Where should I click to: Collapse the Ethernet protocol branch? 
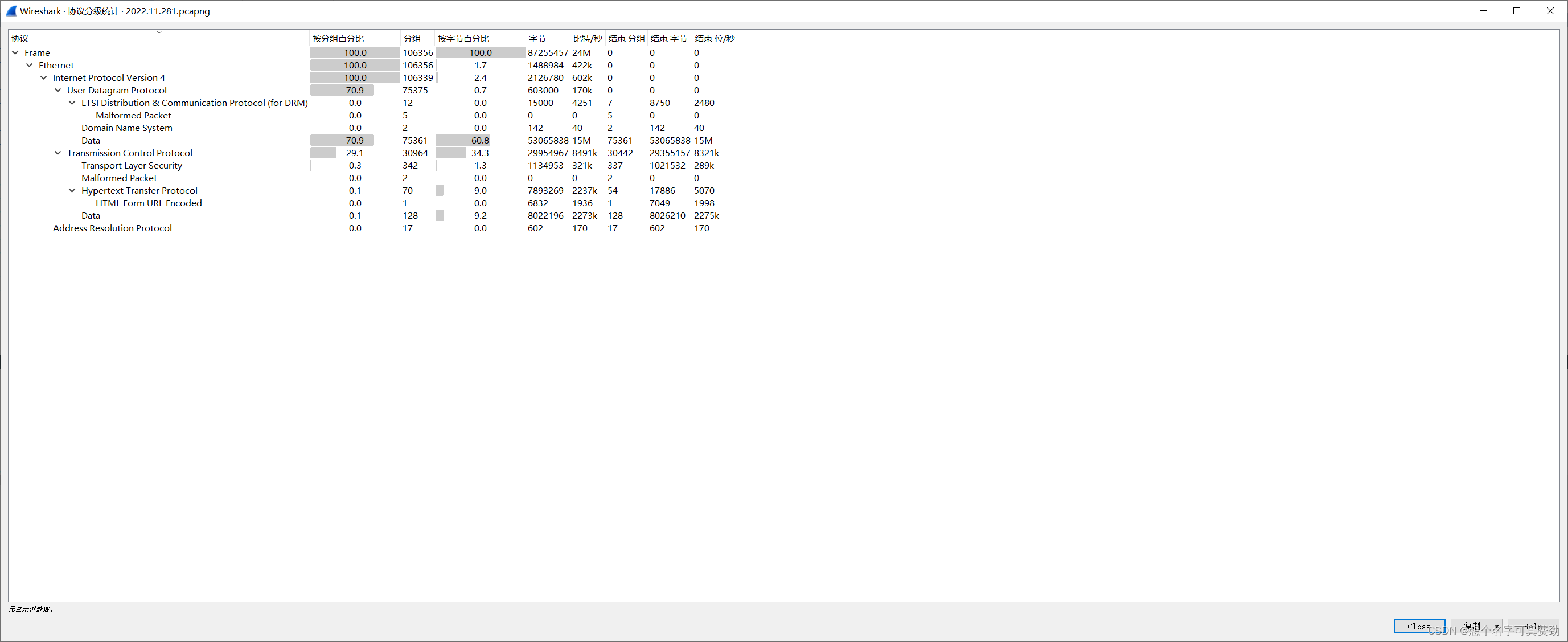pyautogui.click(x=29, y=65)
